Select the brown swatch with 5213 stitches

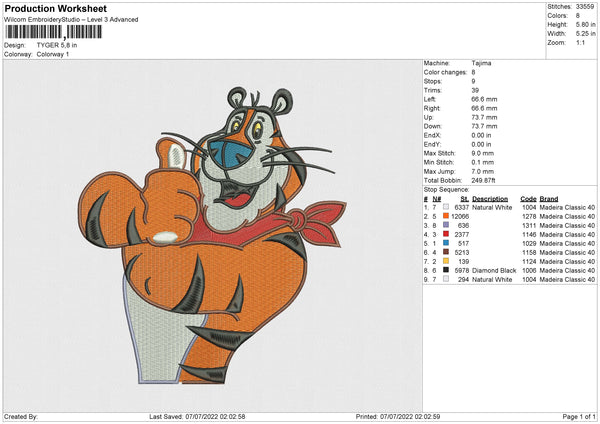[446, 252]
